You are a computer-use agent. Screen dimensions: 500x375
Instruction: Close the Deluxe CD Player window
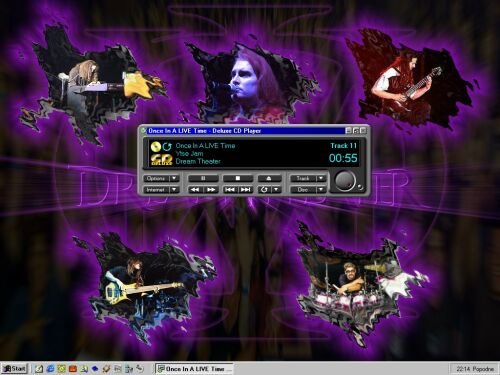[363, 131]
